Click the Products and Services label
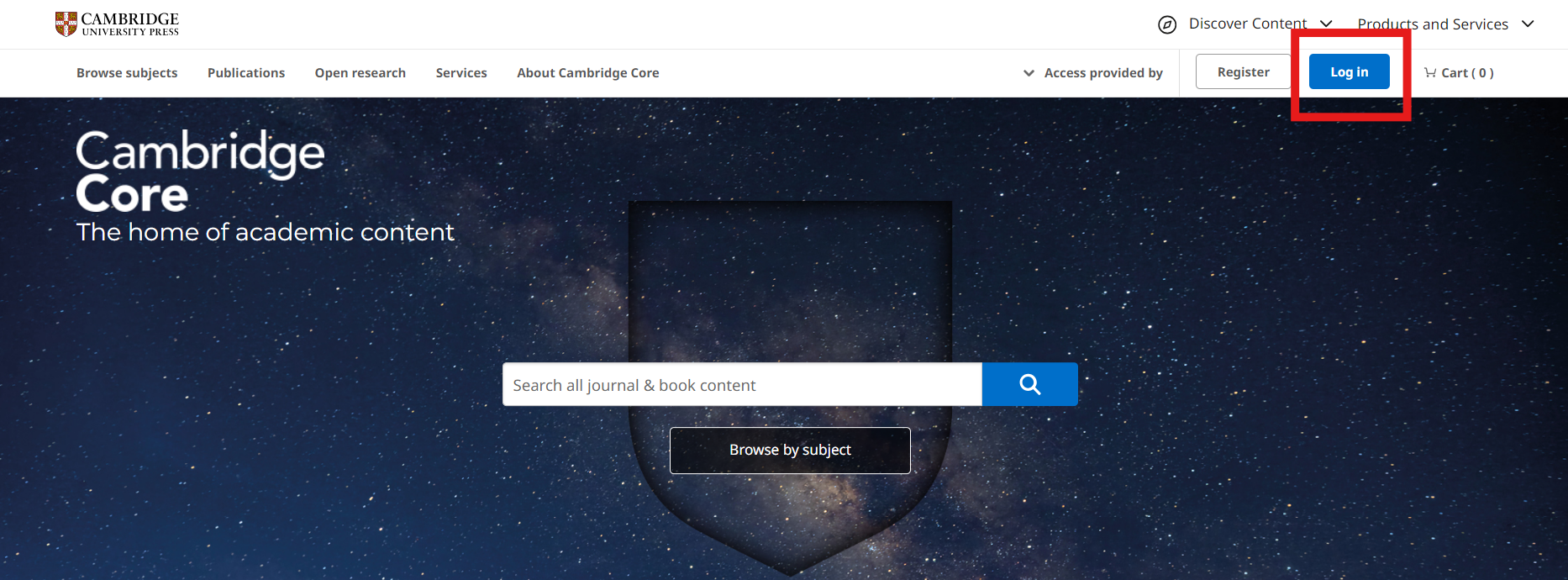 tap(1433, 24)
